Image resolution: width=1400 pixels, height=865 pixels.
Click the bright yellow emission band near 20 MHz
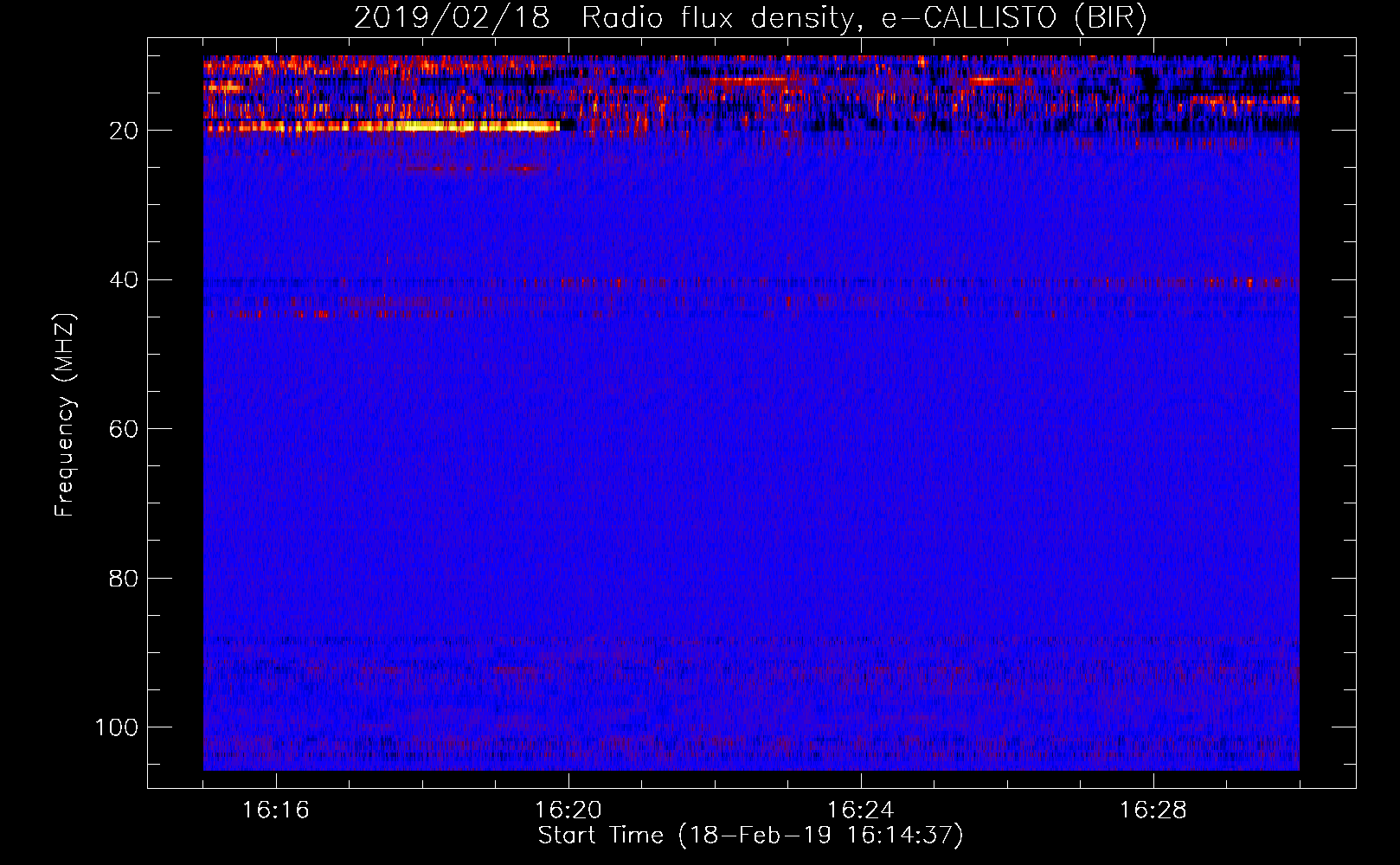[382, 126]
